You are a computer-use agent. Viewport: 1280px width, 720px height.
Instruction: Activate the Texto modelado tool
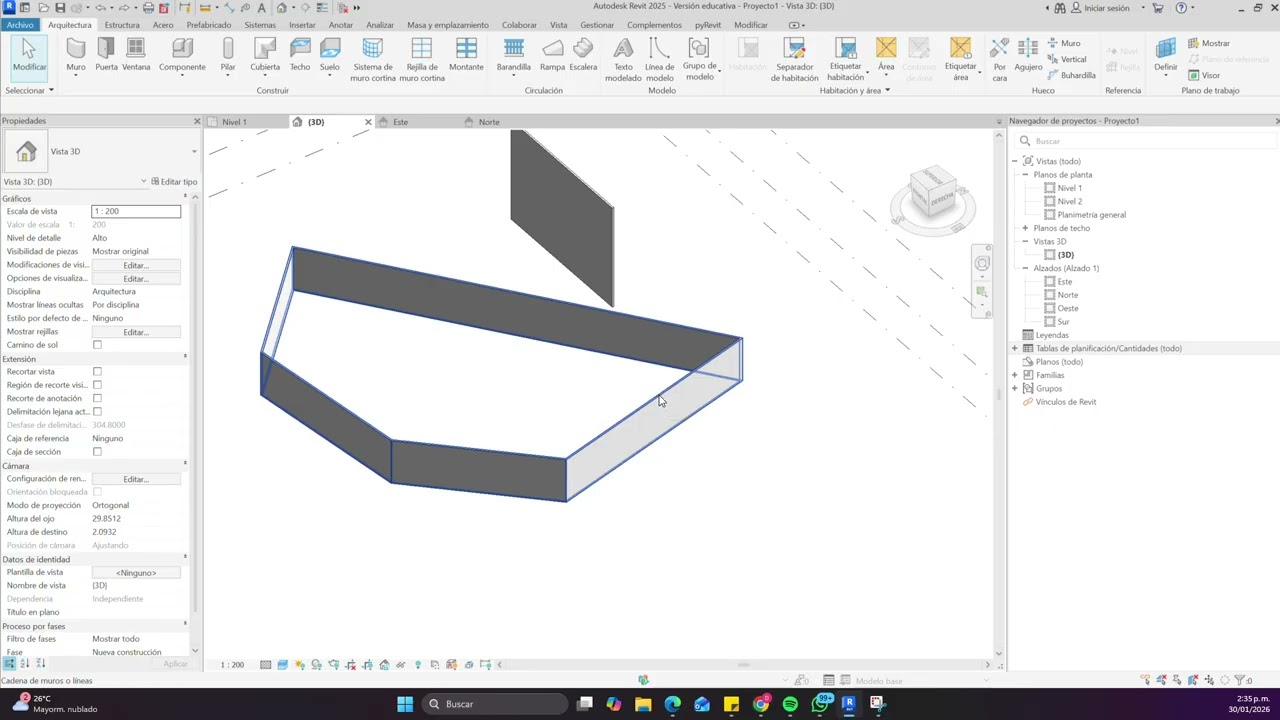point(623,60)
